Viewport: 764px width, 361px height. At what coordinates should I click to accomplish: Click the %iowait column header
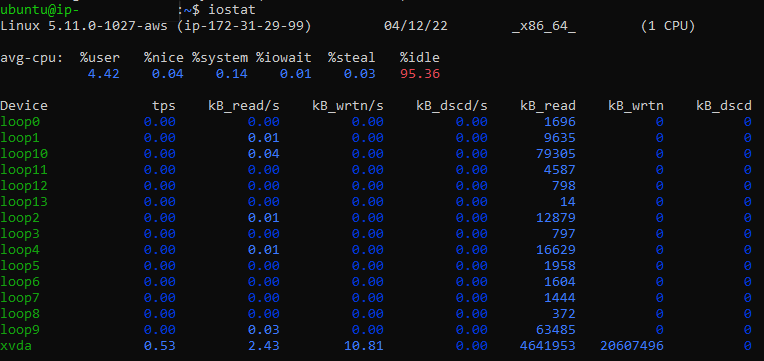(284, 58)
